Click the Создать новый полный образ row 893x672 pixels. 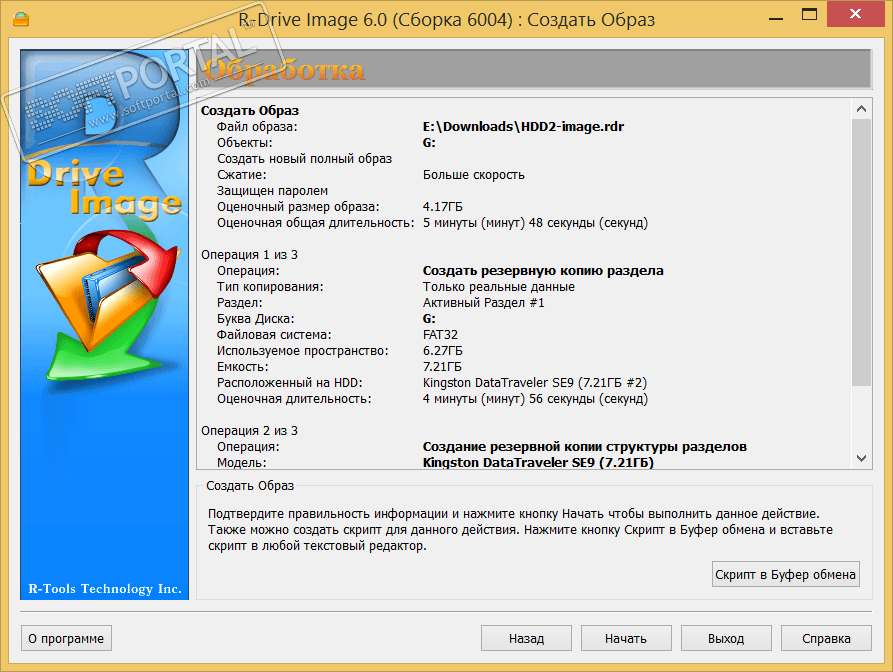point(304,159)
